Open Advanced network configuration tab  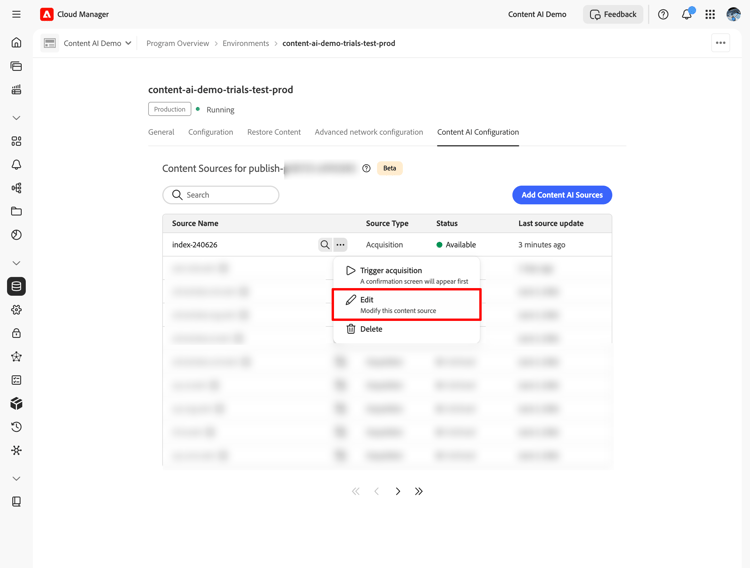click(369, 132)
